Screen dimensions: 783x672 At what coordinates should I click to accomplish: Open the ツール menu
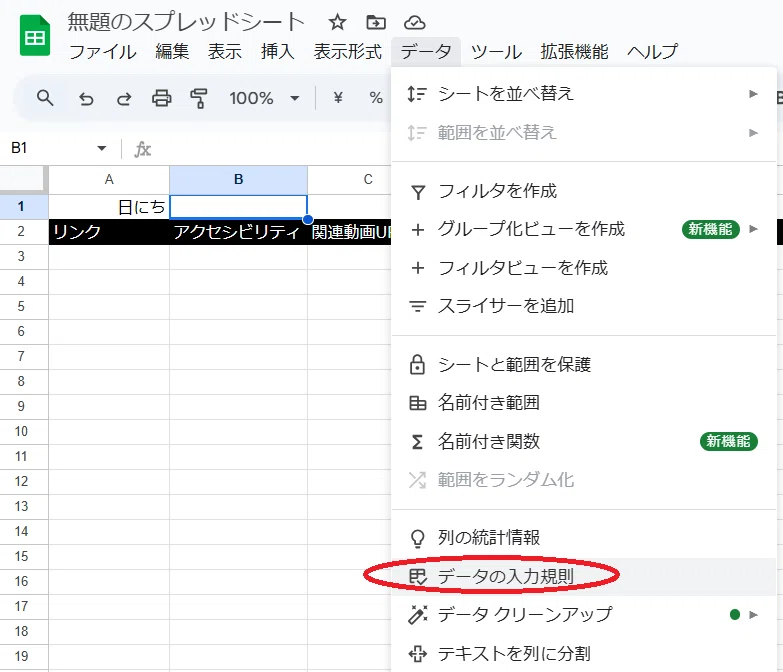(x=496, y=51)
